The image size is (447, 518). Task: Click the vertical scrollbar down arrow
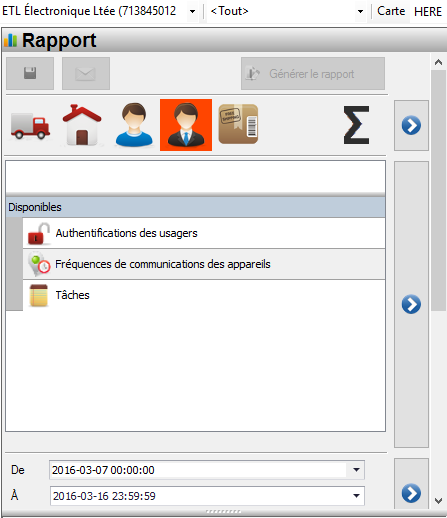439,501
